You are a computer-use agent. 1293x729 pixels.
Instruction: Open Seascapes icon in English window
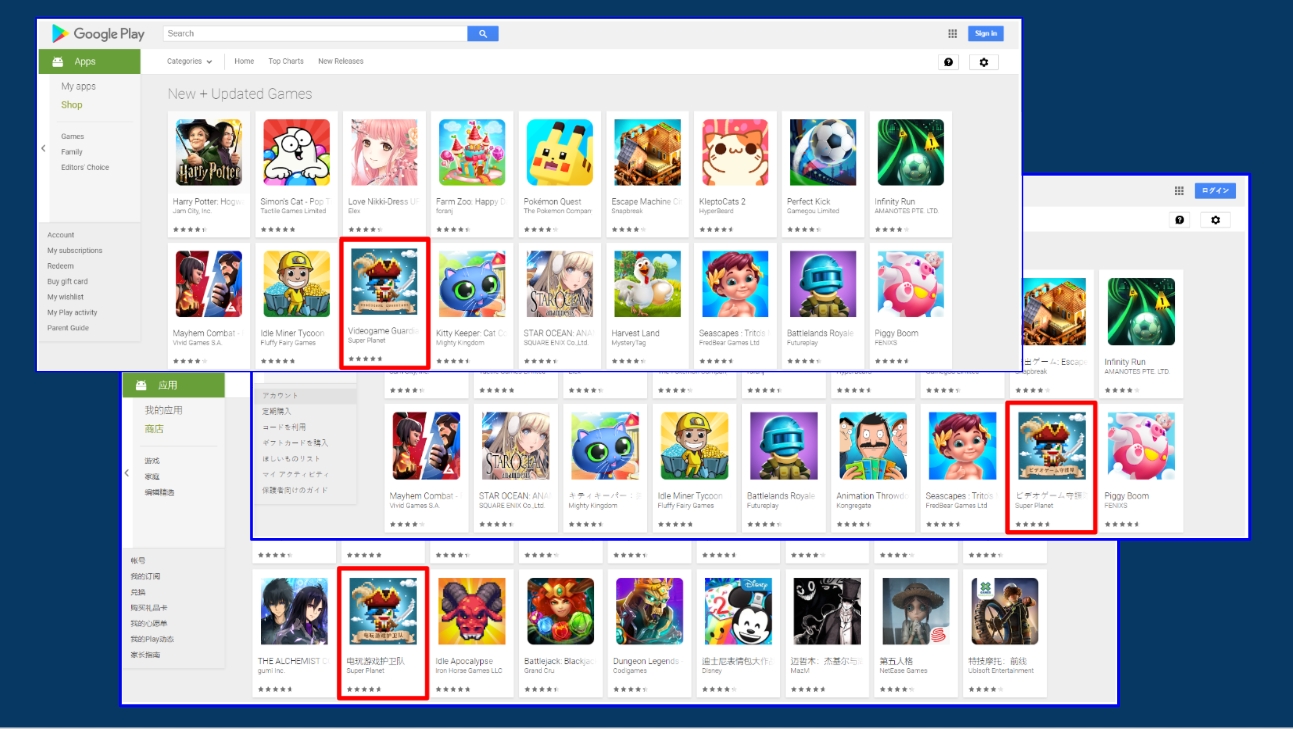(x=735, y=284)
